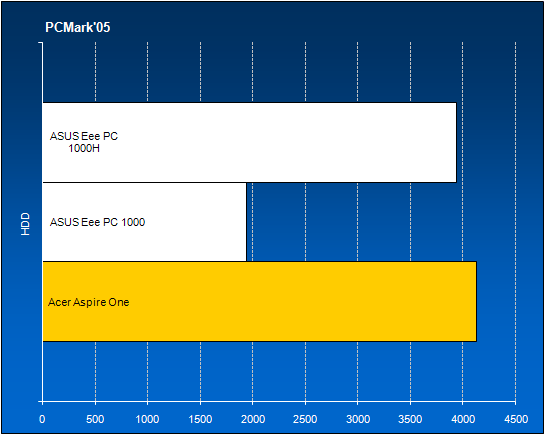Click the PCMark'05 chart title

tap(78, 27)
